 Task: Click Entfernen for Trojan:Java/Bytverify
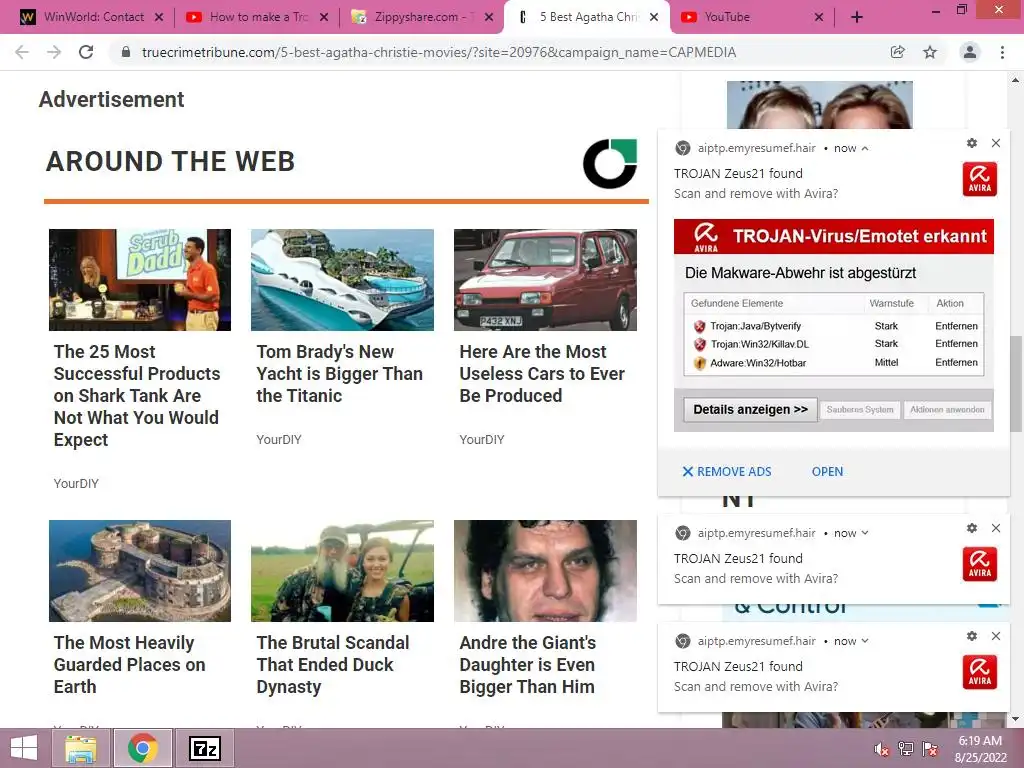956,326
